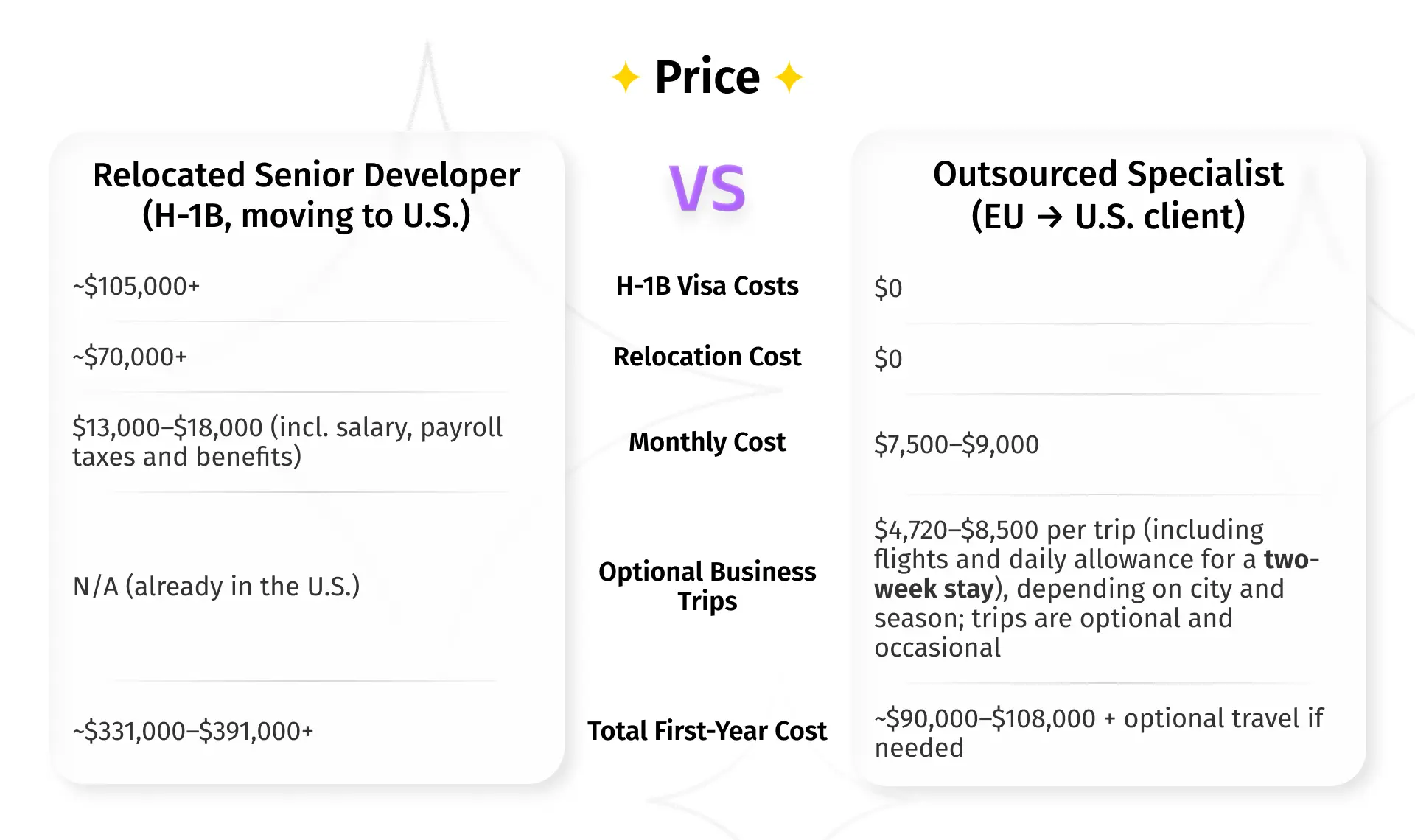Click the bold two-week stay text

click(934, 589)
